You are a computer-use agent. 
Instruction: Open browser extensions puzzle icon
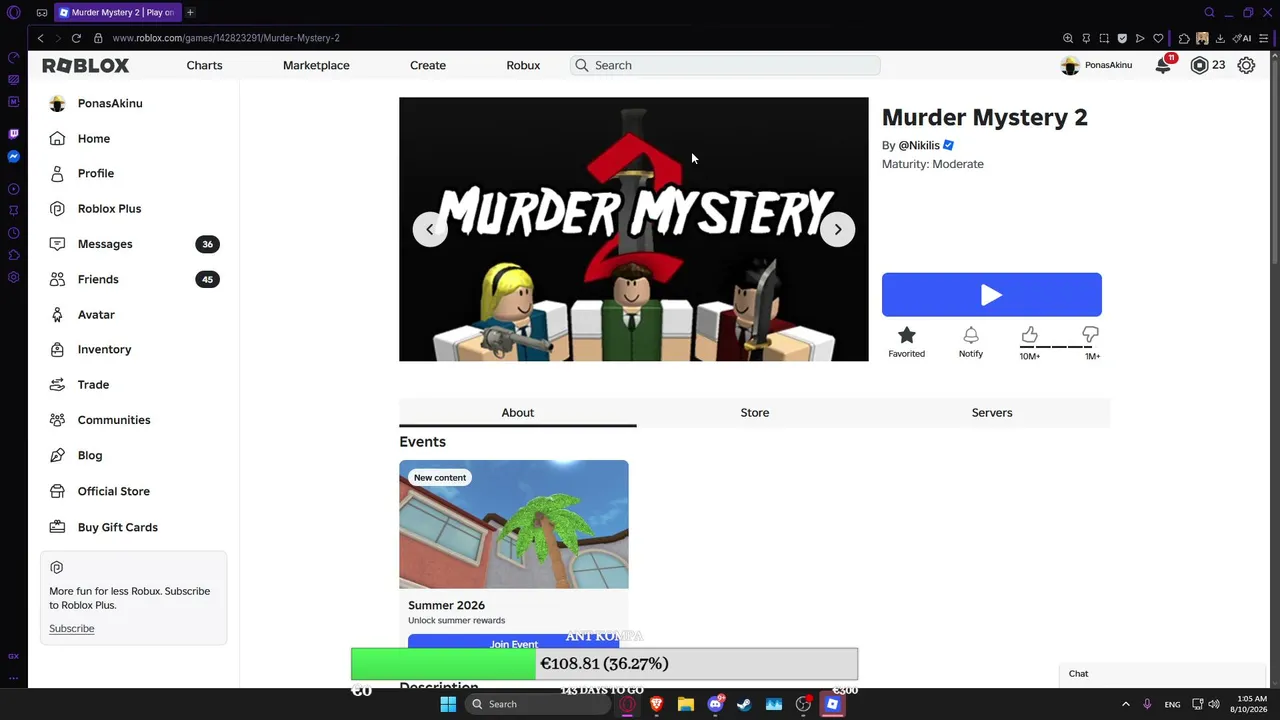pos(1184,38)
